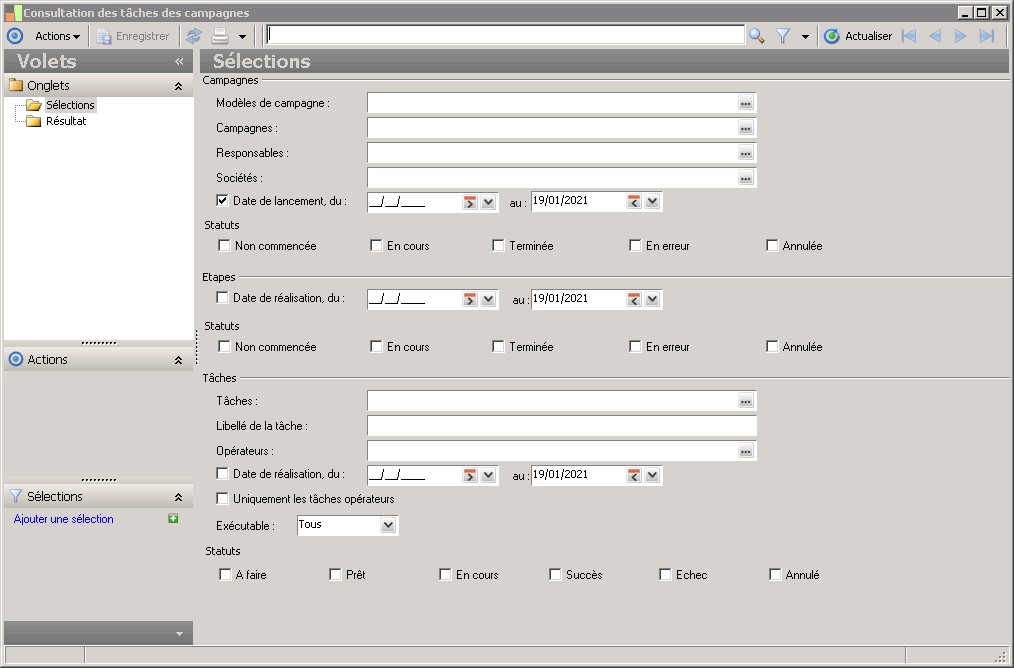The image size is (1014, 668).
Task: Open the Modèles de campagne browse button
Action: tap(745, 103)
